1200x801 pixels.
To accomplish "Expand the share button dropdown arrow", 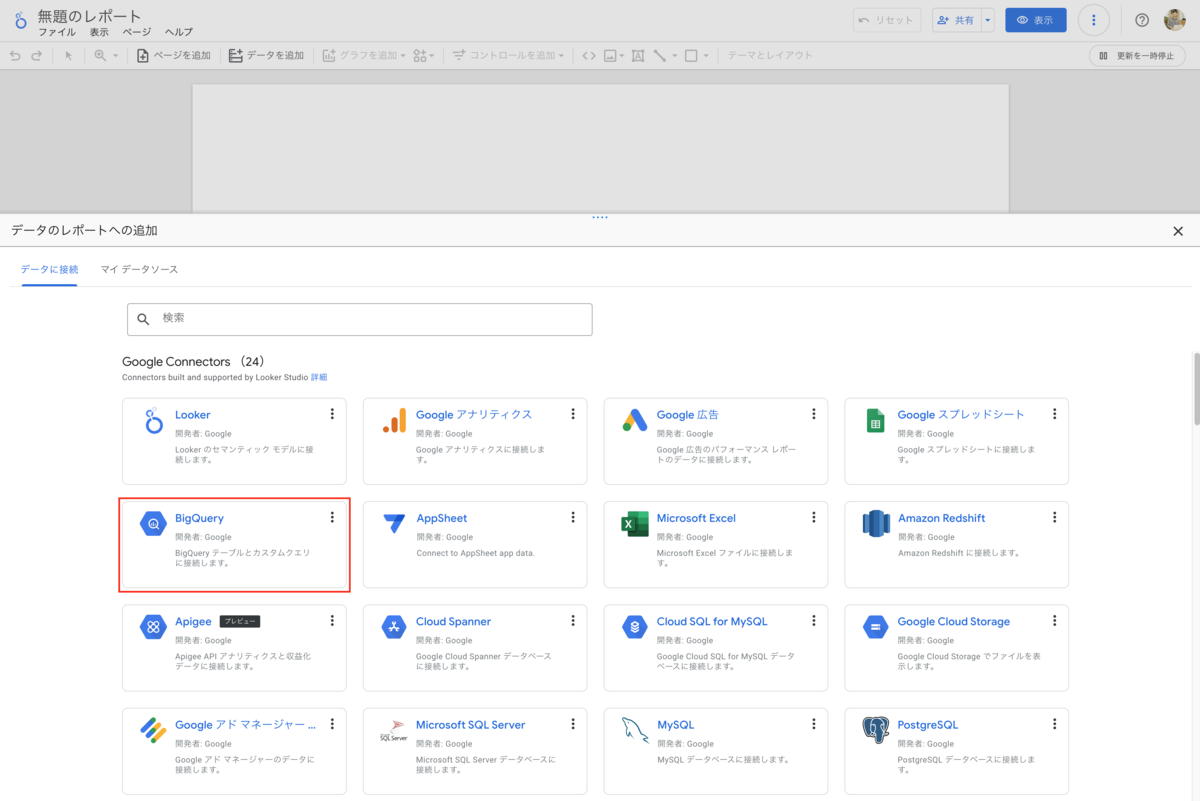I will [x=988, y=20].
